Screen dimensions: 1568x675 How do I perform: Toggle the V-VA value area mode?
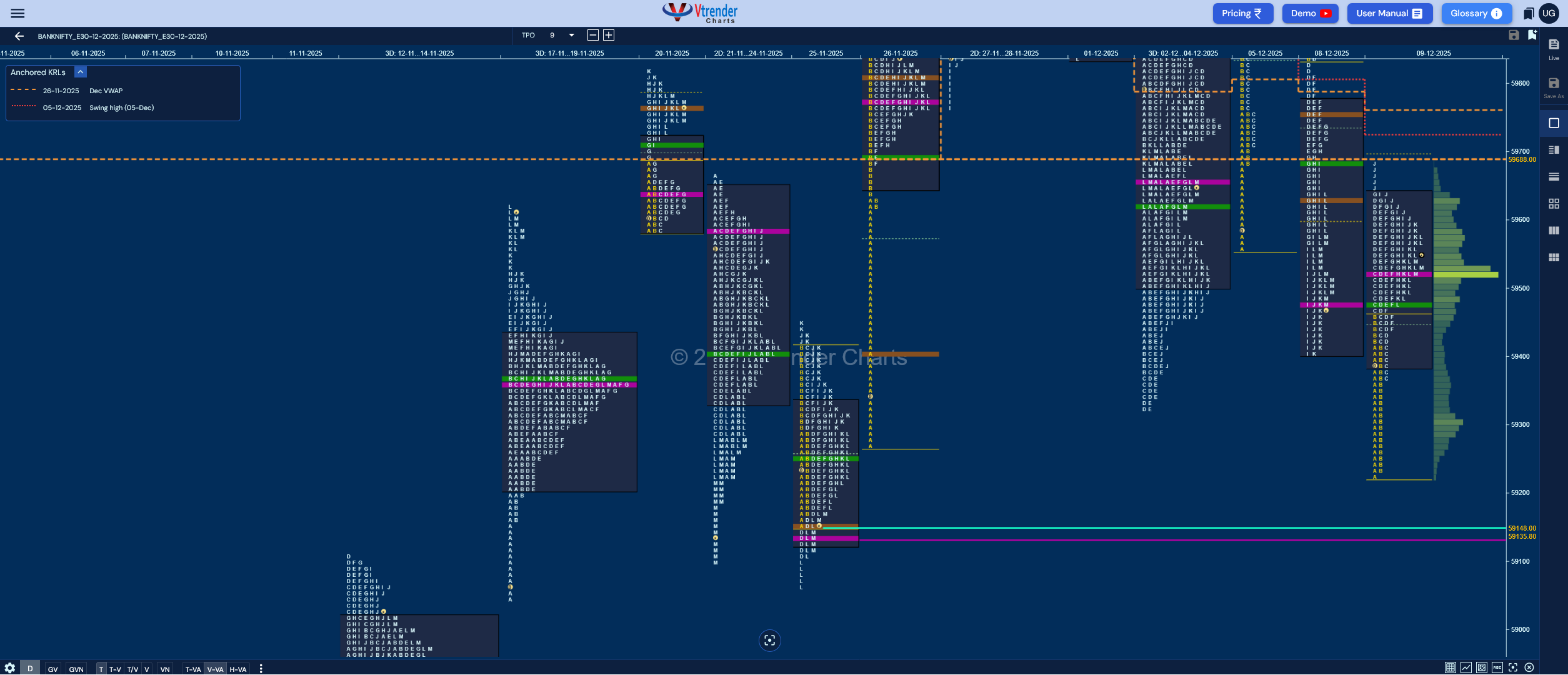215,669
